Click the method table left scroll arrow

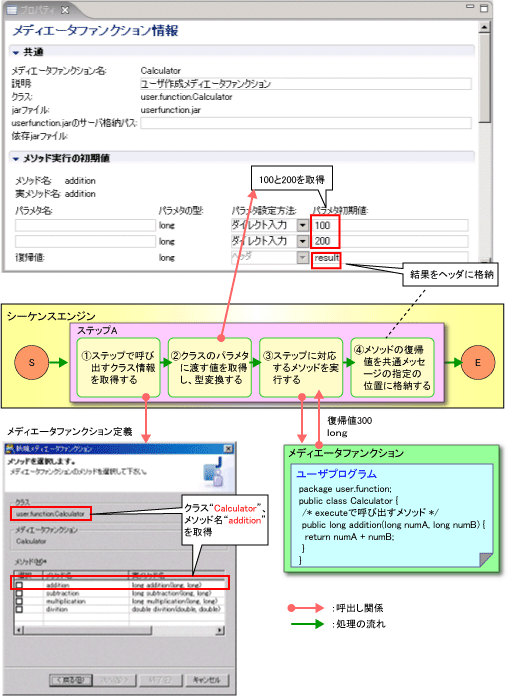18,630
